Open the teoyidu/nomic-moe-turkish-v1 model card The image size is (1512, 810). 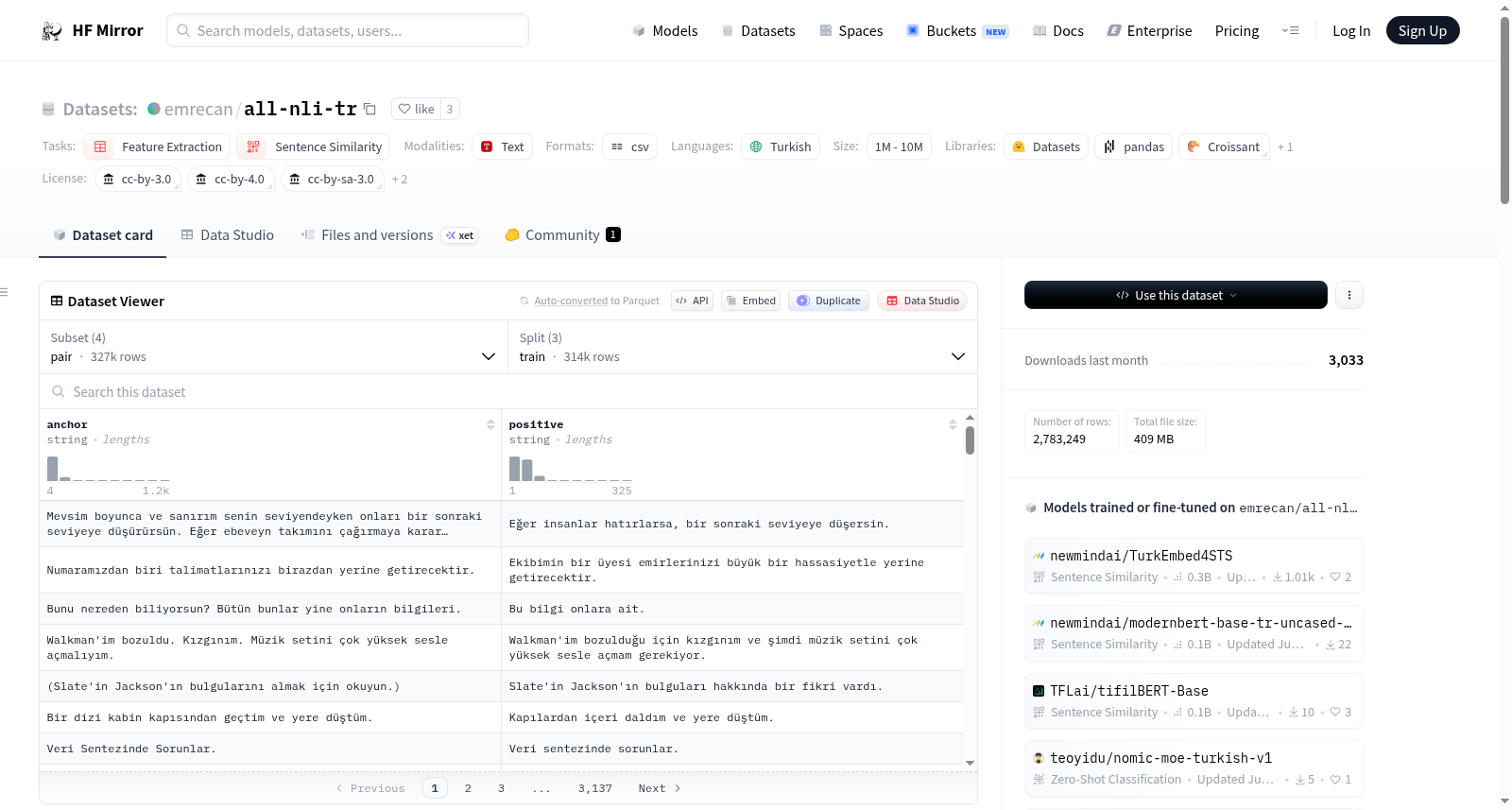coord(1194,768)
